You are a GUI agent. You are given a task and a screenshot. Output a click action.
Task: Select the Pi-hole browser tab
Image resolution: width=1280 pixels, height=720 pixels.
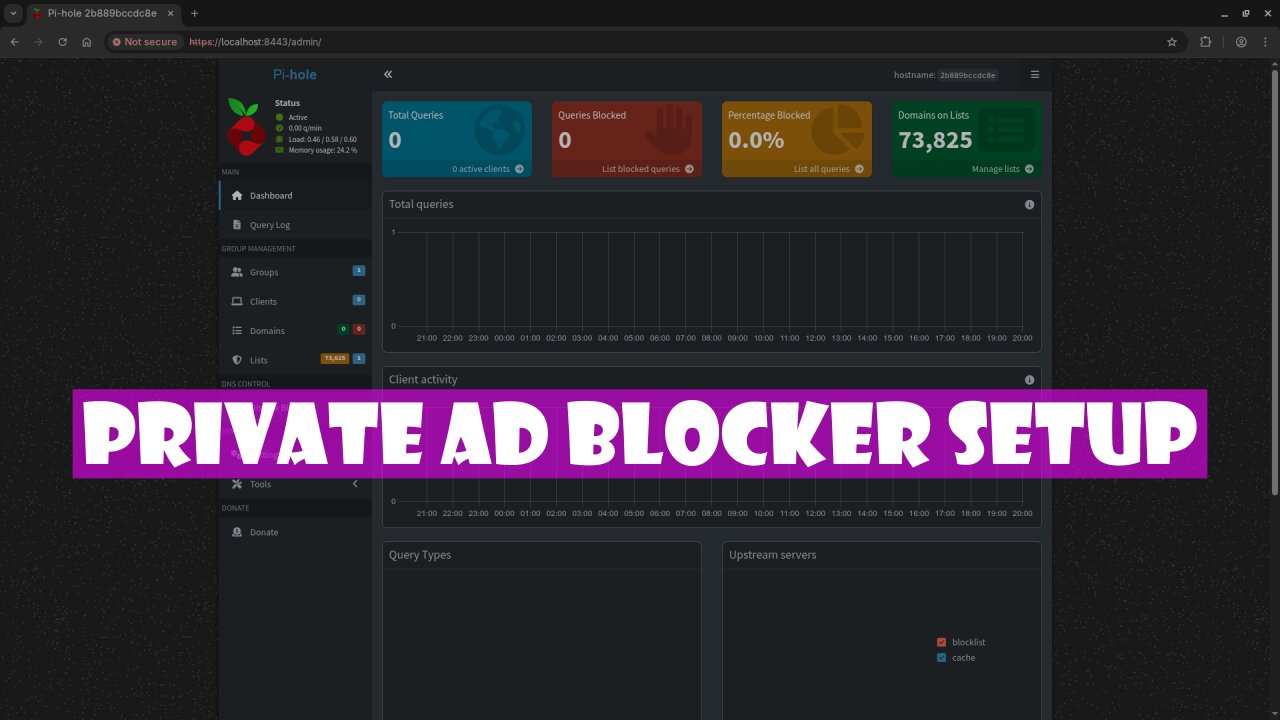coord(102,13)
